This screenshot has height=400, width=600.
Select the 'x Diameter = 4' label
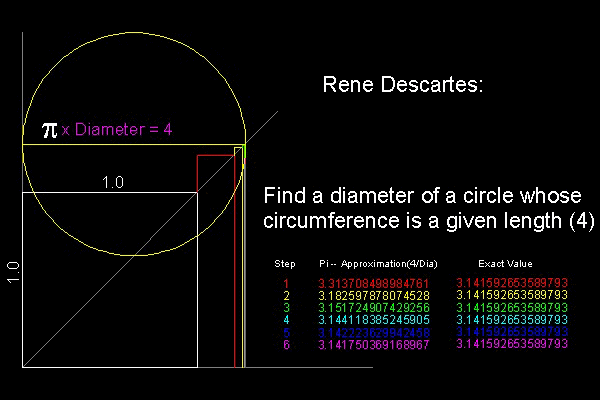pos(117,130)
